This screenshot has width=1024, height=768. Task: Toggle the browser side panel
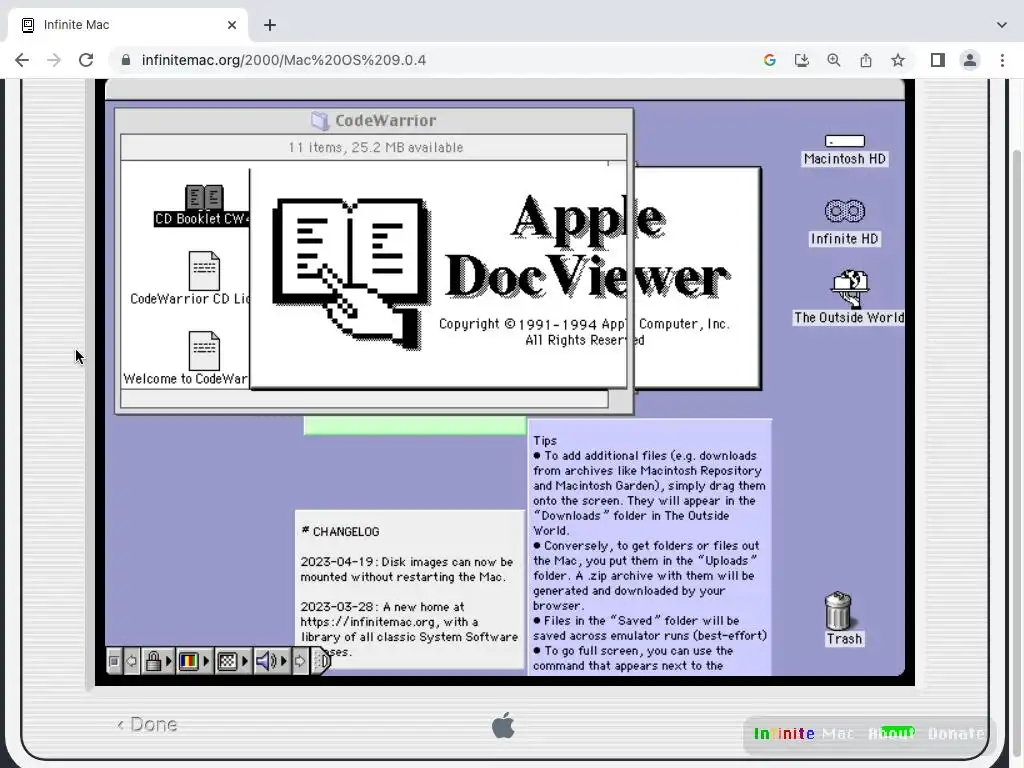pyautogui.click(x=937, y=60)
